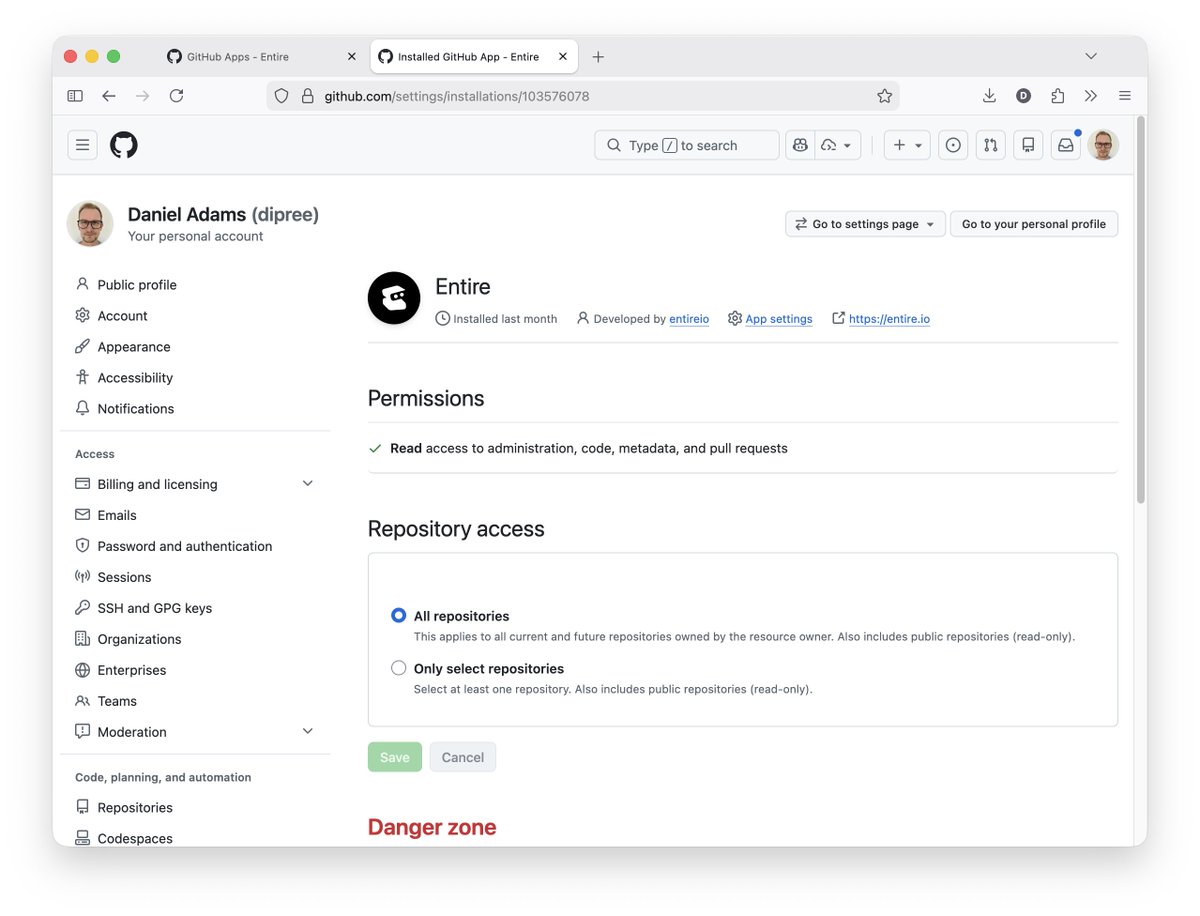Open Sessions settings
Image resolution: width=1200 pixels, height=916 pixels.
(x=124, y=577)
